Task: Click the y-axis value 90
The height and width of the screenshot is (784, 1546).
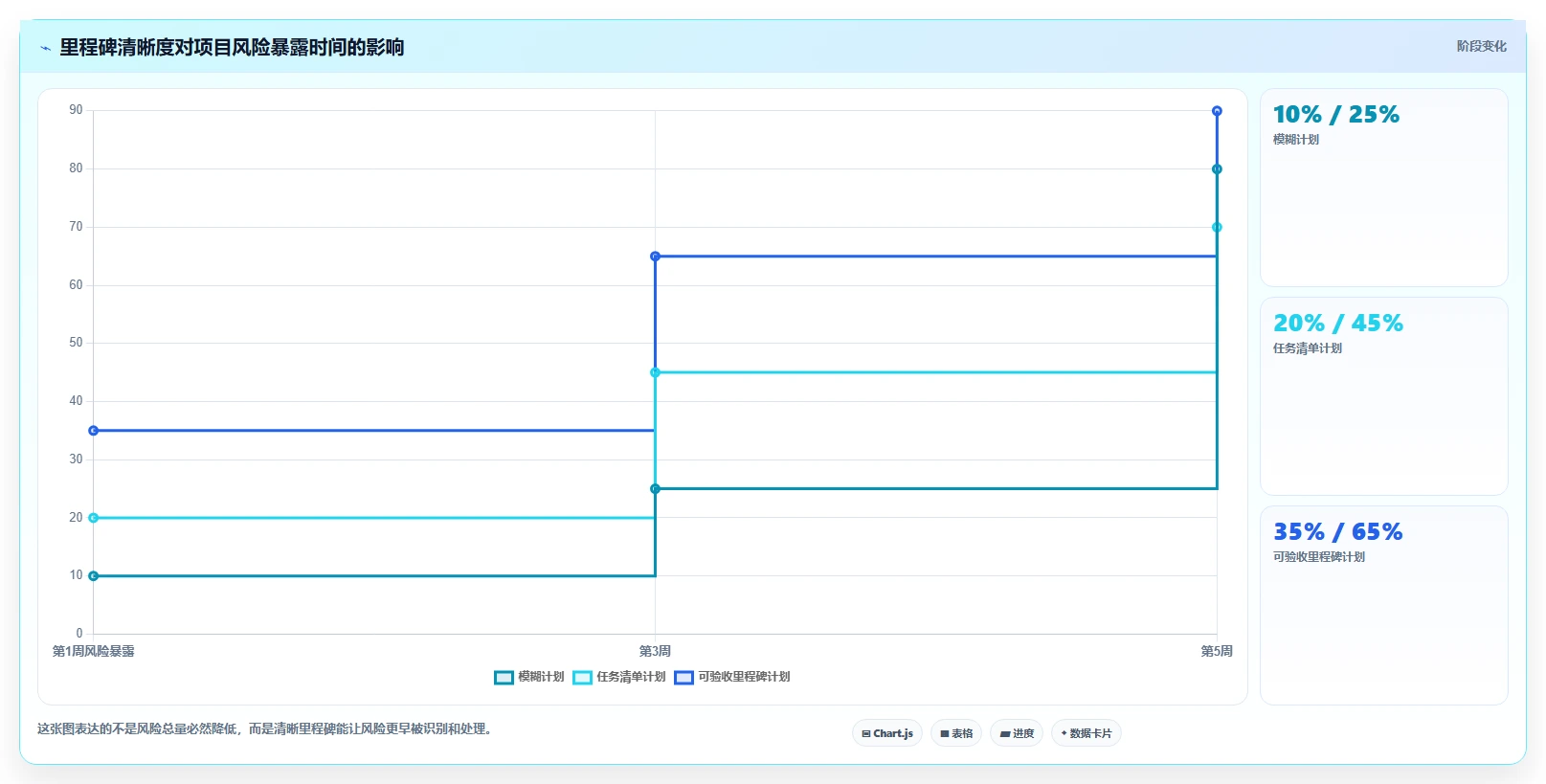Action: 76,110
